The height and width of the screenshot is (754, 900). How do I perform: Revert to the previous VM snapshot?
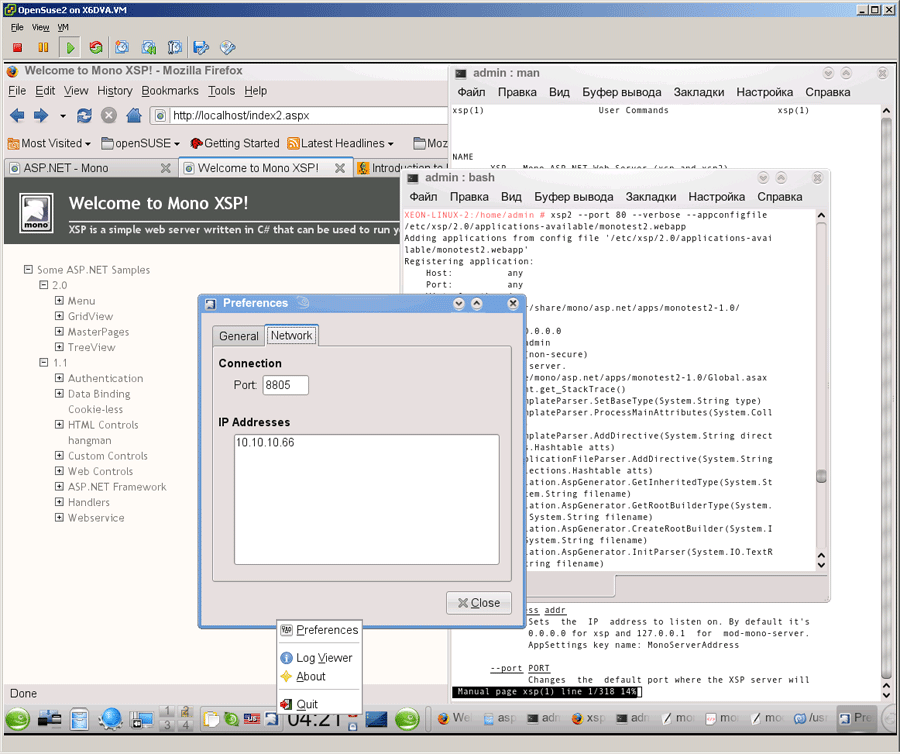click(149, 48)
